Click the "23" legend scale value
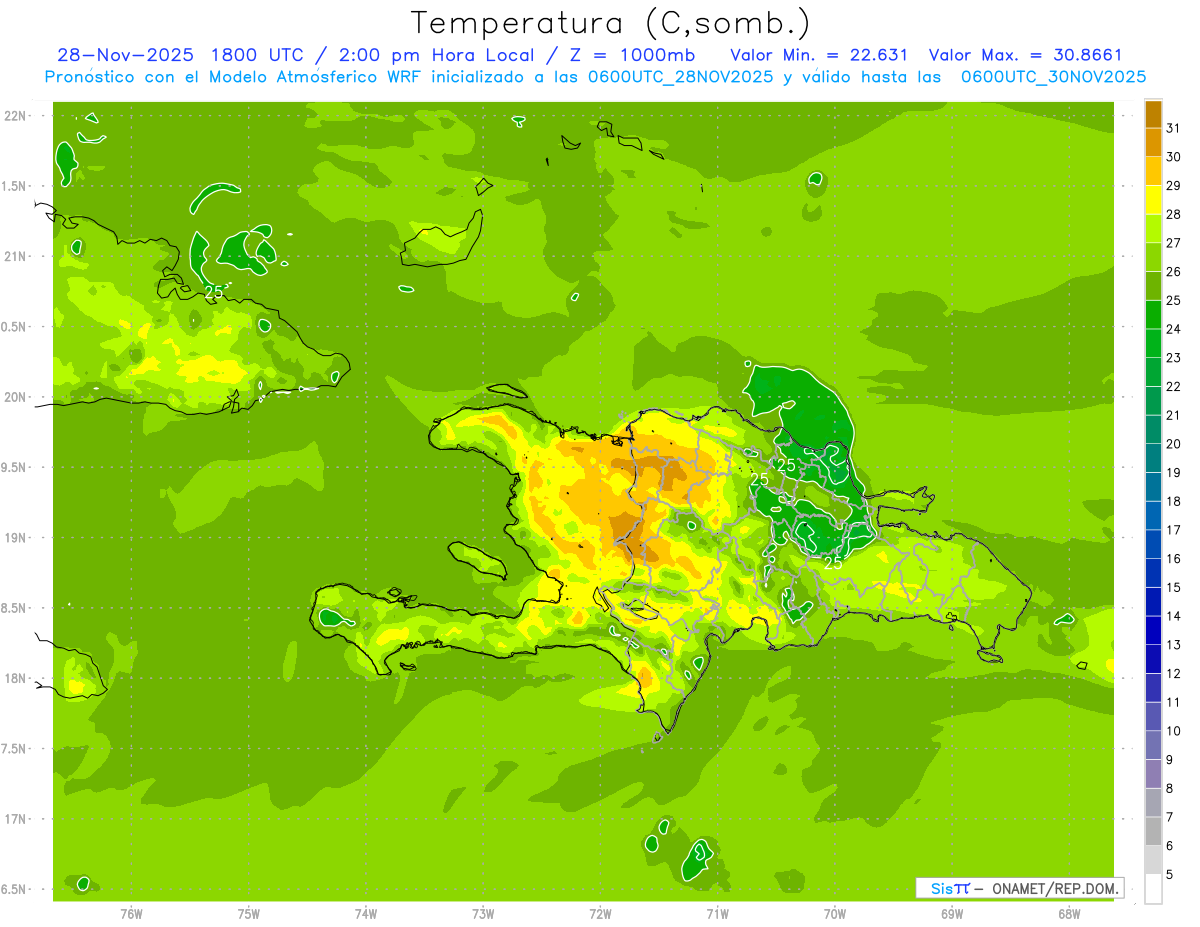 [x=1174, y=358]
